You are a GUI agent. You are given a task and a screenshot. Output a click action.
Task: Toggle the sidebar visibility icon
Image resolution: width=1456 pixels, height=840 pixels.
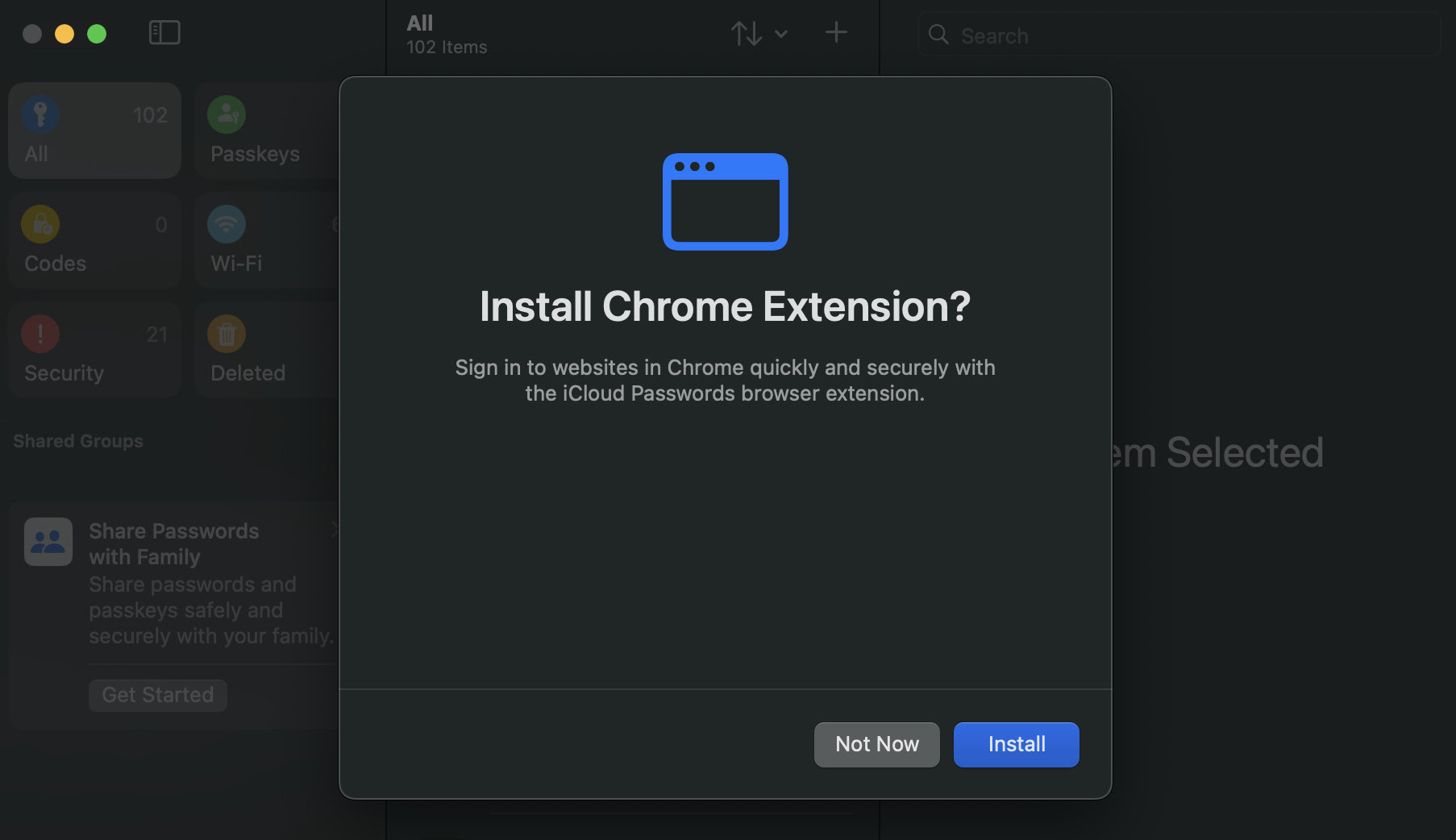(x=164, y=33)
